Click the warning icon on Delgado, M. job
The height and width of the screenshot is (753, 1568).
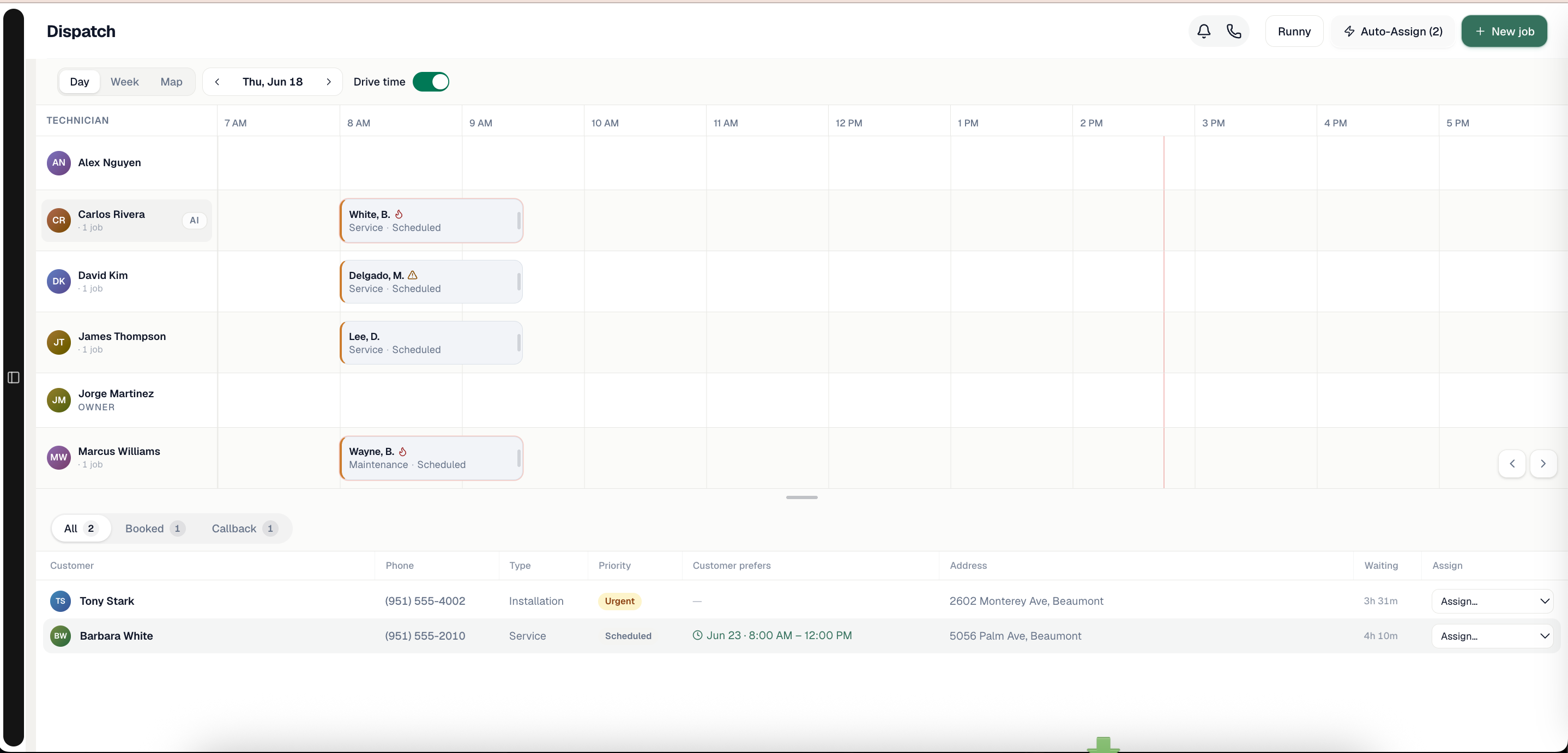[x=412, y=275]
